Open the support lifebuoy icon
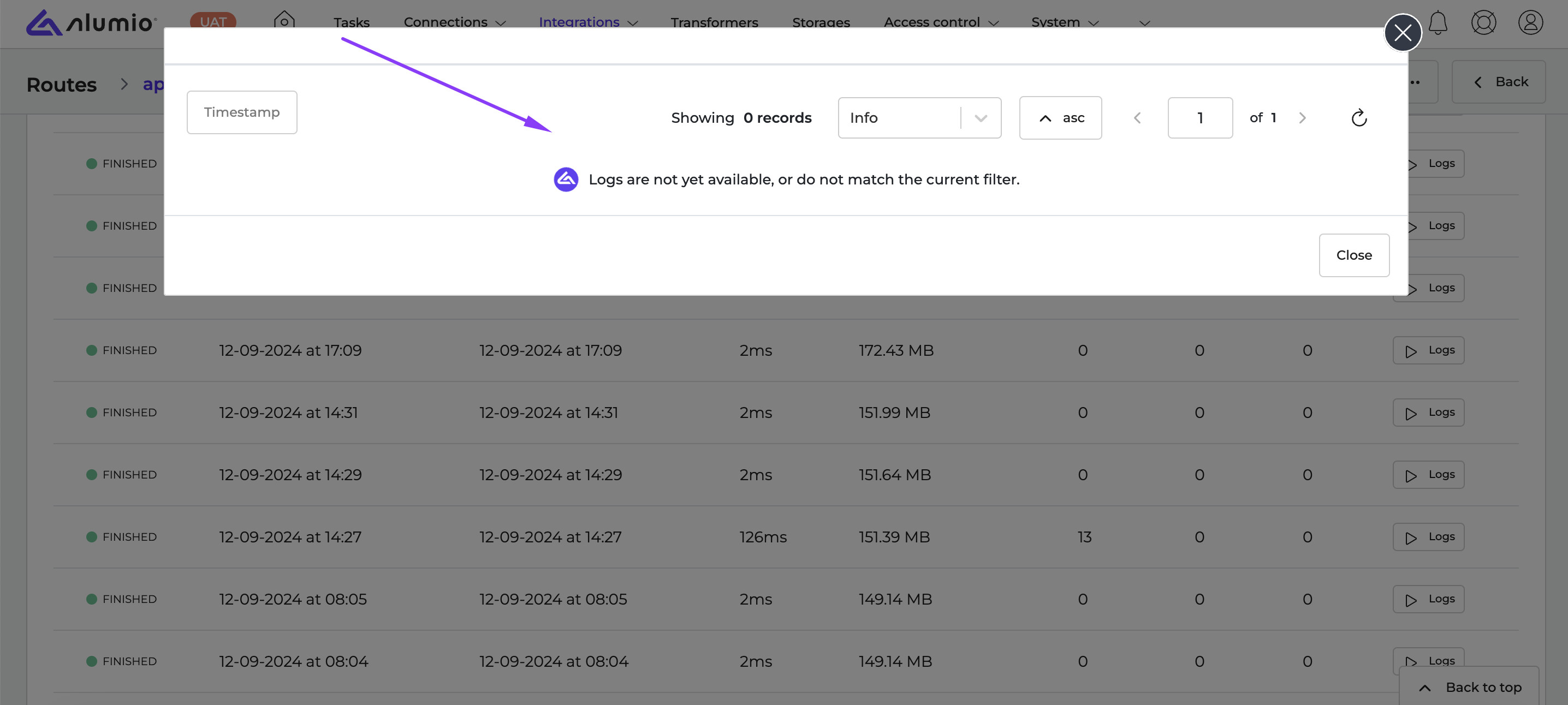 tap(1483, 23)
